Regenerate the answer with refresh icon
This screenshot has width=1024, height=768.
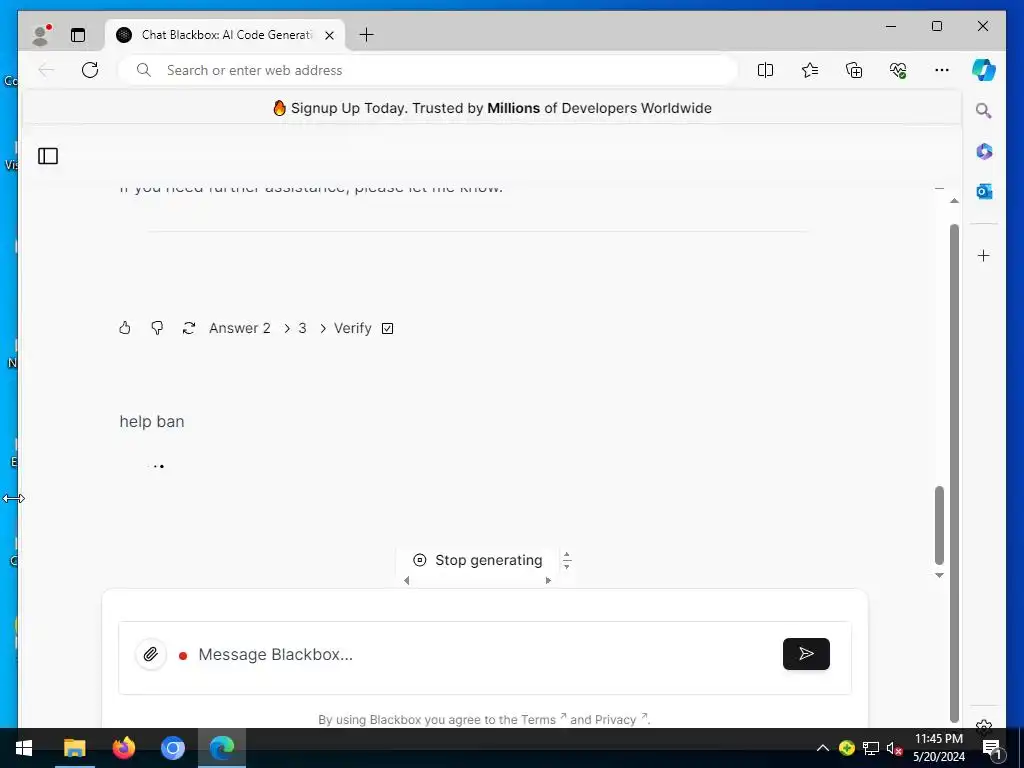click(189, 328)
